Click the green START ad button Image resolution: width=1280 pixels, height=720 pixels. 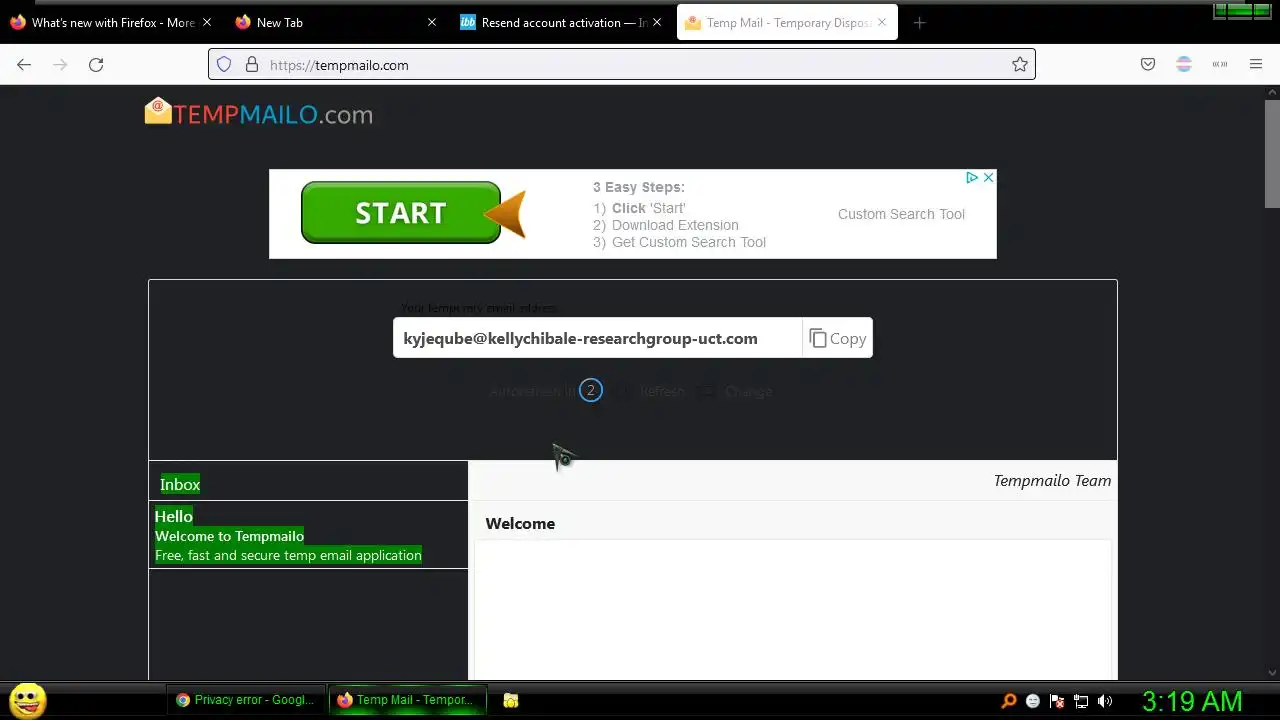[x=401, y=213]
